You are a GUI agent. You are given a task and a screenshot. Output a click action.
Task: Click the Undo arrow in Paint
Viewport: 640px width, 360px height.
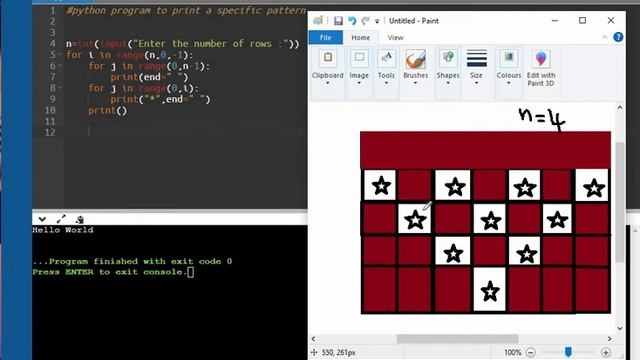pyautogui.click(x=352, y=21)
